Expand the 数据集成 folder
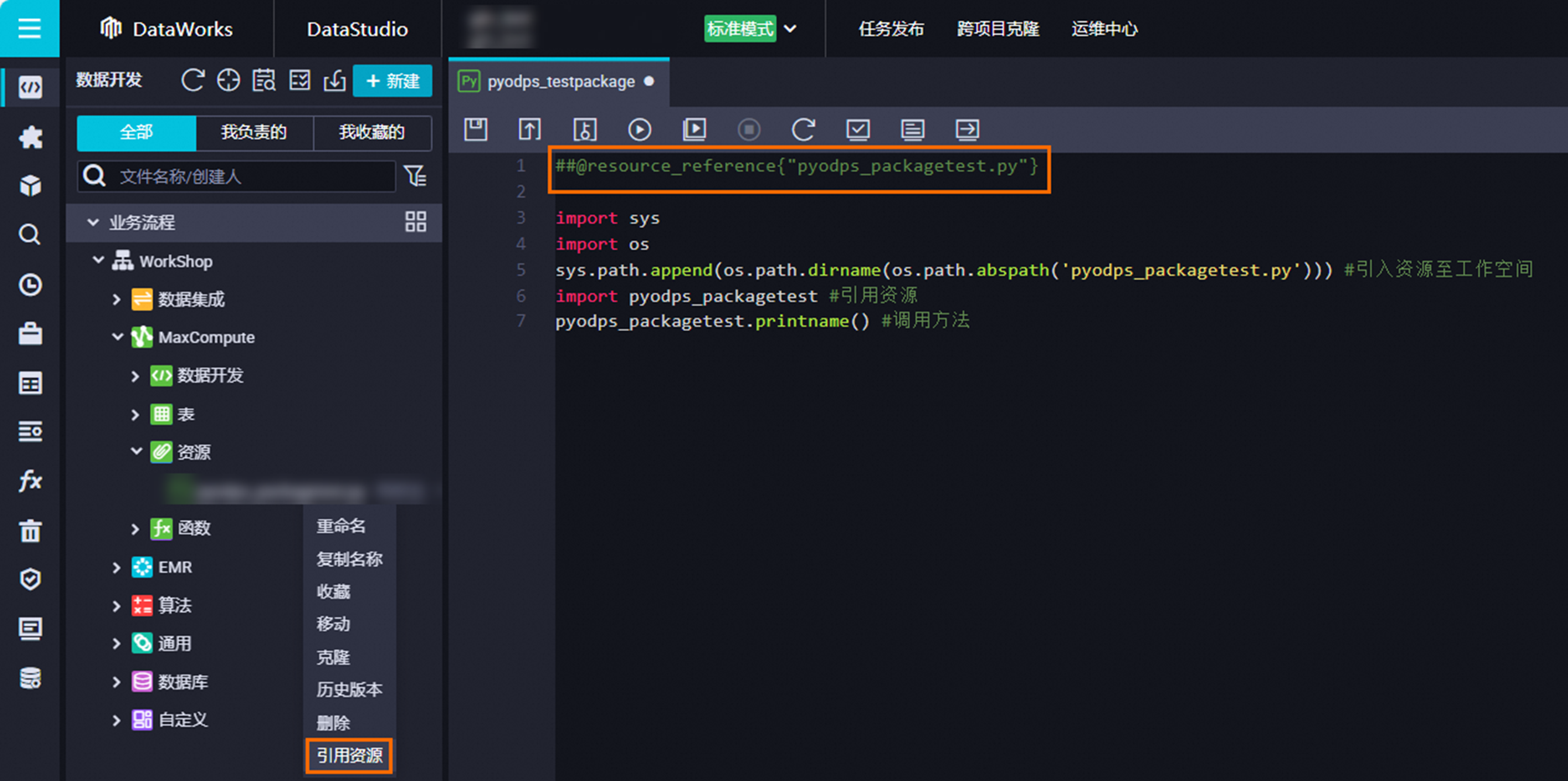 (x=116, y=299)
